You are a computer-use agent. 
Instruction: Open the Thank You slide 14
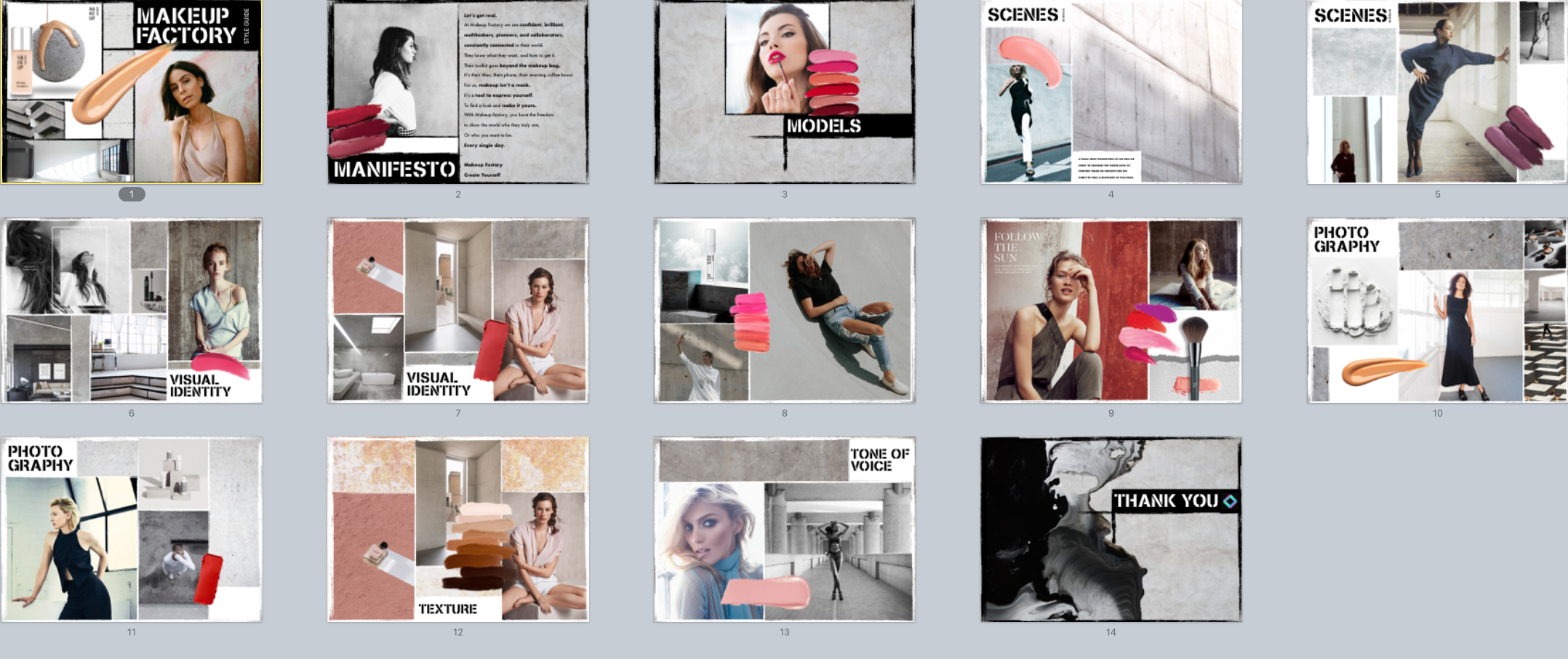(1111, 530)
